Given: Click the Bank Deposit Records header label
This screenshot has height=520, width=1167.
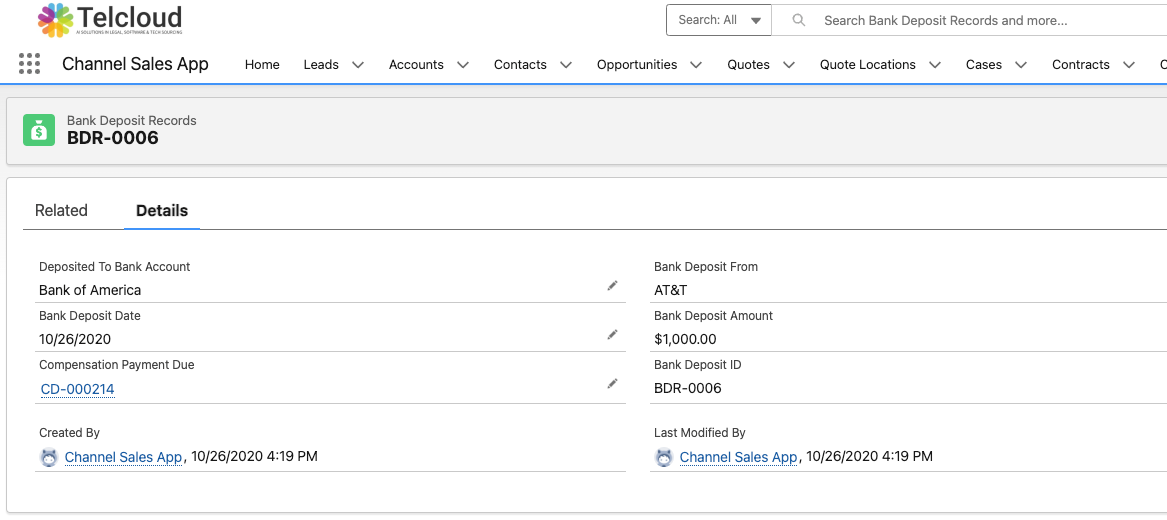Looking at the screenshot, I should [x=132, y=121].
